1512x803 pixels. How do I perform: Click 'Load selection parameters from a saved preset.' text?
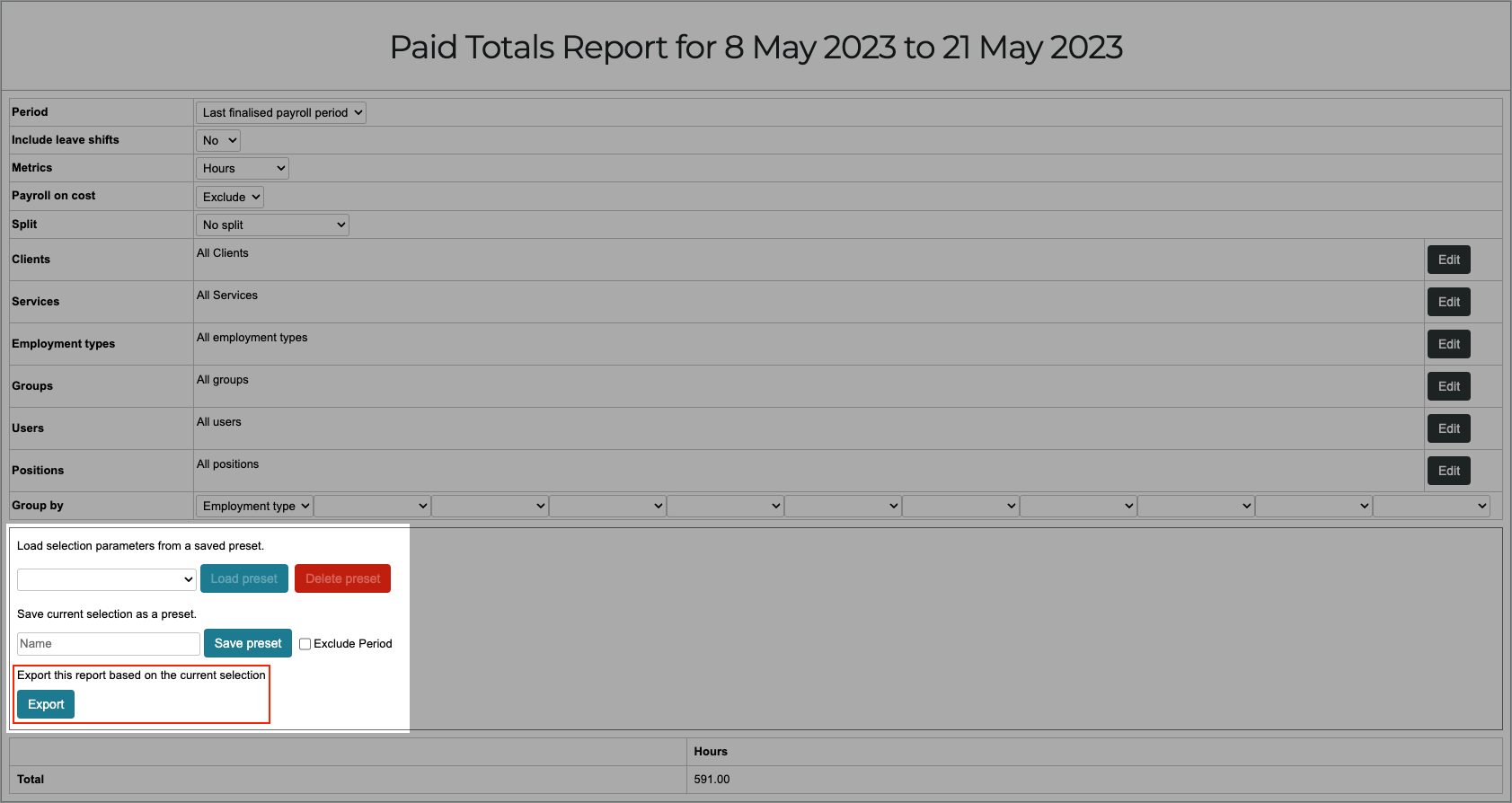tap(141, 546)
